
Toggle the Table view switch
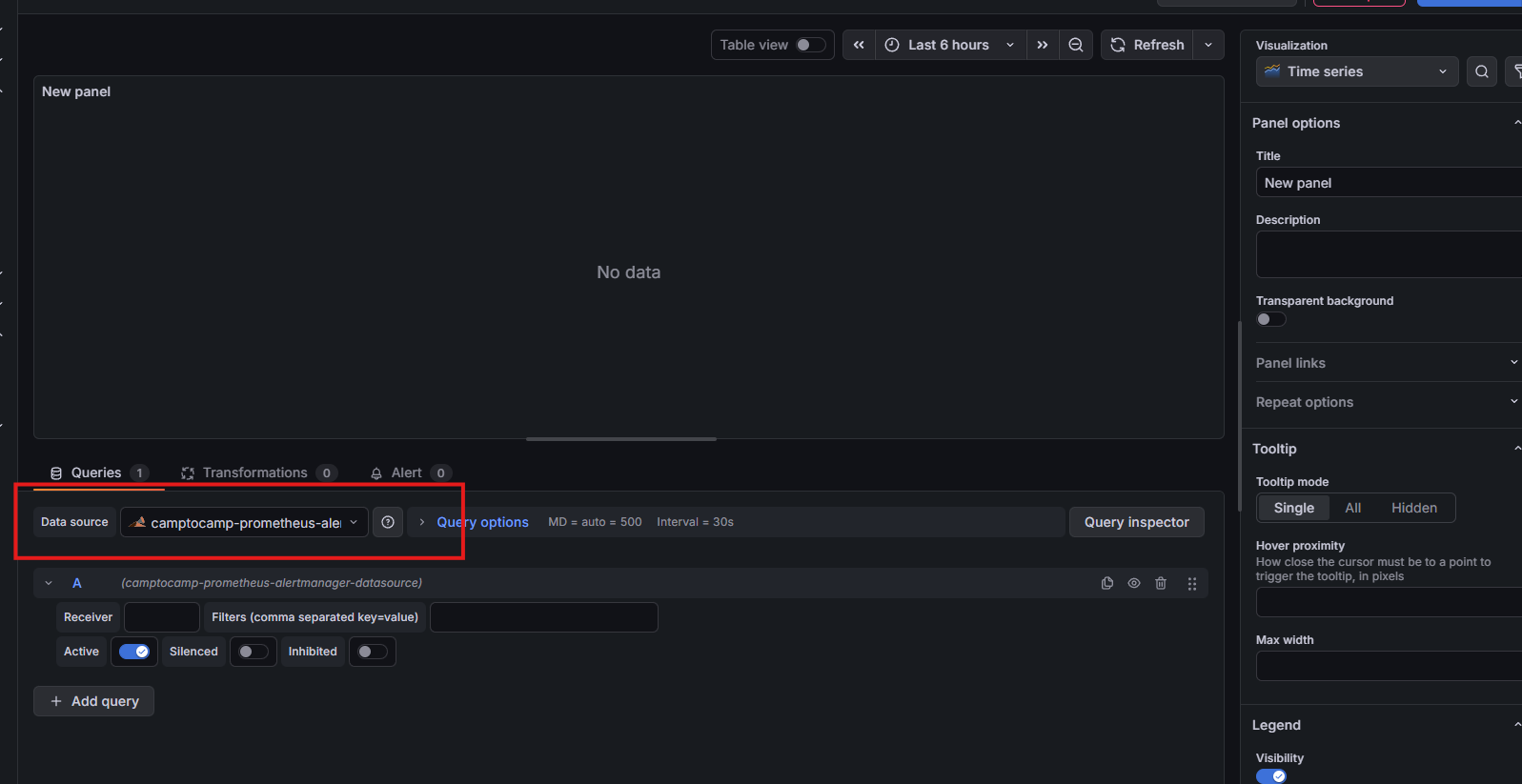810,45
